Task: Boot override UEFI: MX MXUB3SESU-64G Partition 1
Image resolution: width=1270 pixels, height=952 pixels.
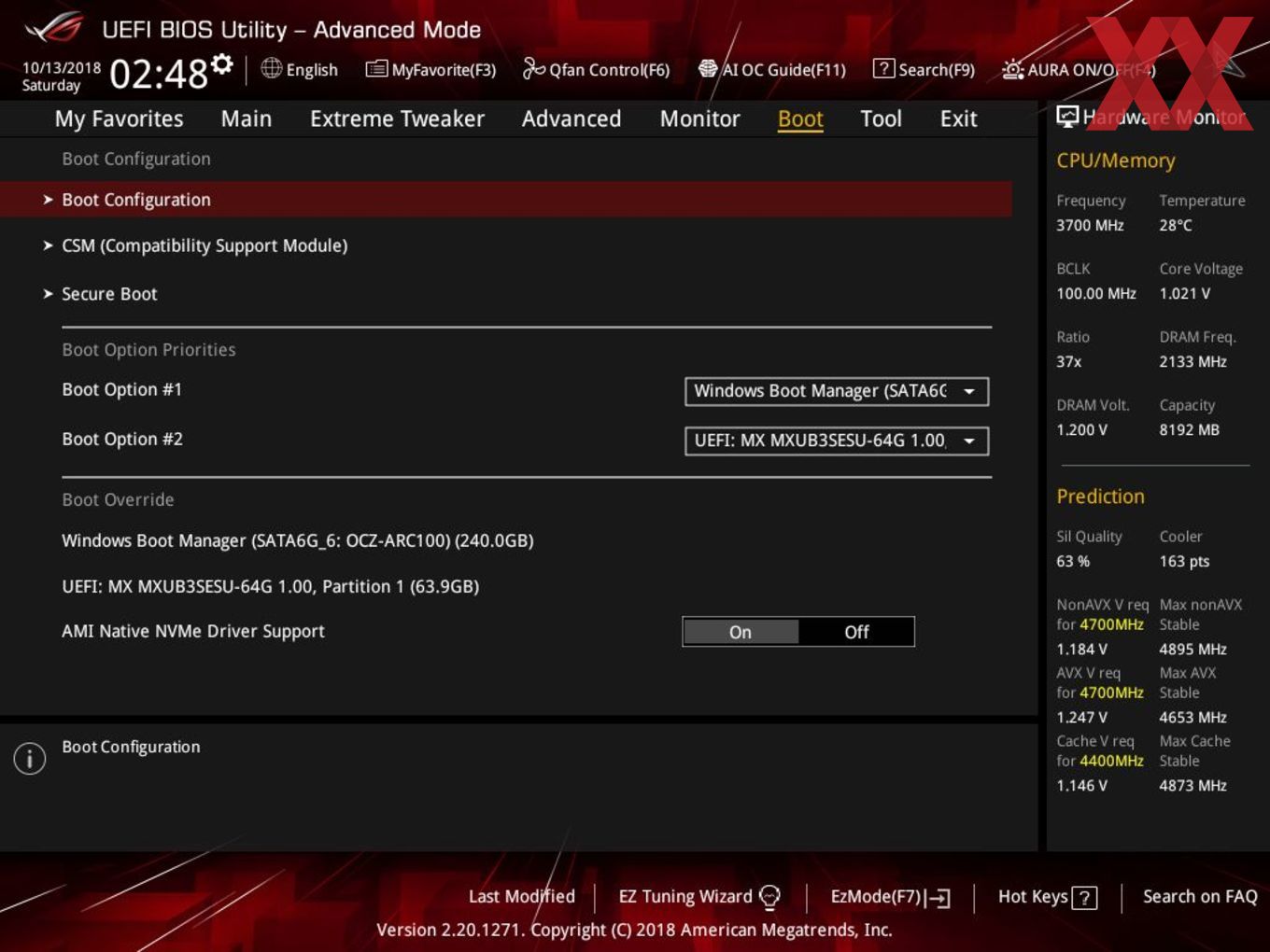Action: 271,586
